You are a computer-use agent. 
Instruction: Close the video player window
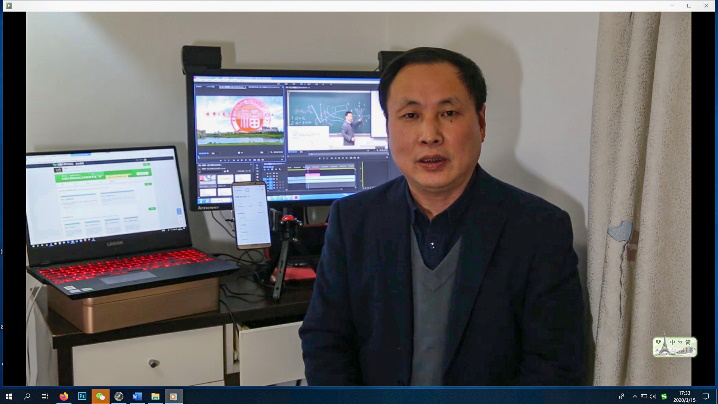(706, 6)
